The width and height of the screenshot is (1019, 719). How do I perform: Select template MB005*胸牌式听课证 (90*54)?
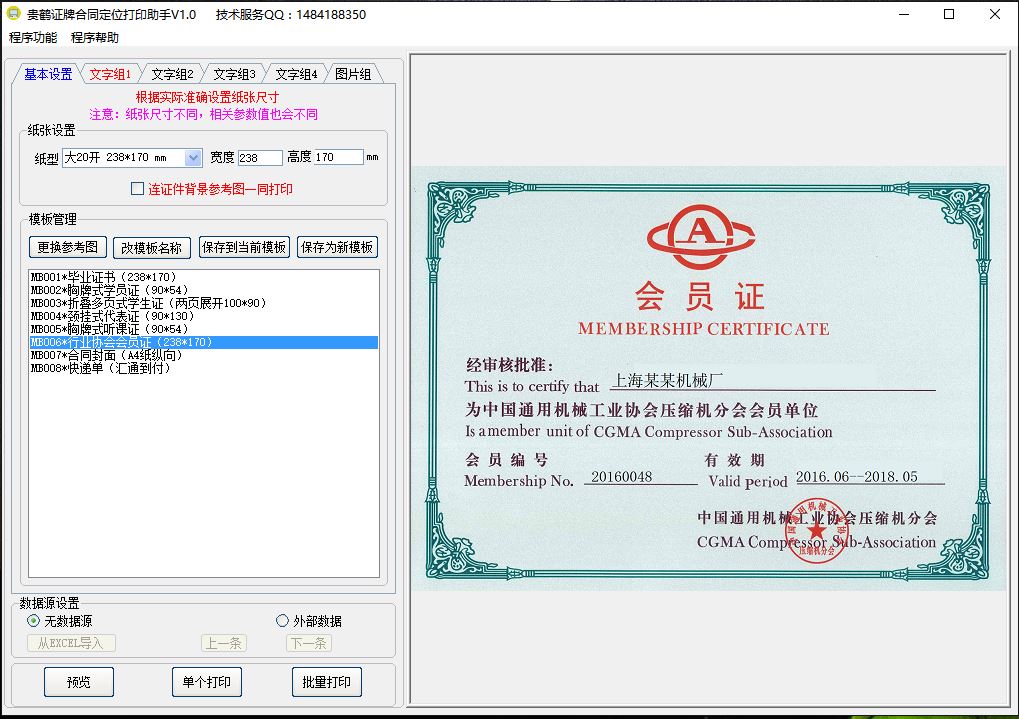204,329
